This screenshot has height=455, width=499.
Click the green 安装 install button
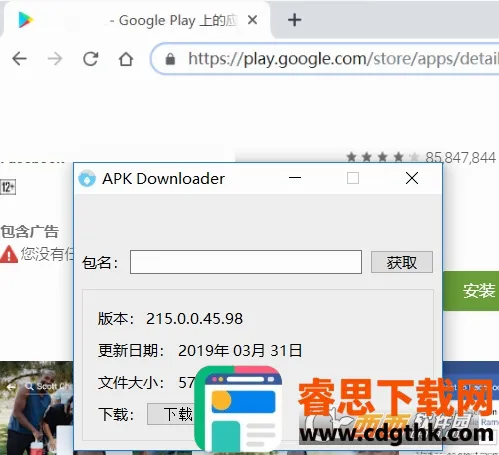pos(471,291)
